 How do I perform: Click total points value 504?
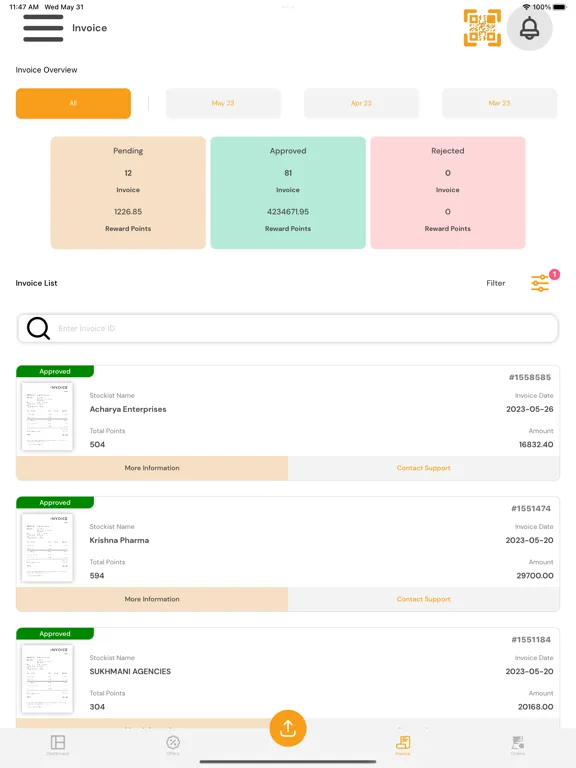pos(97,444)
